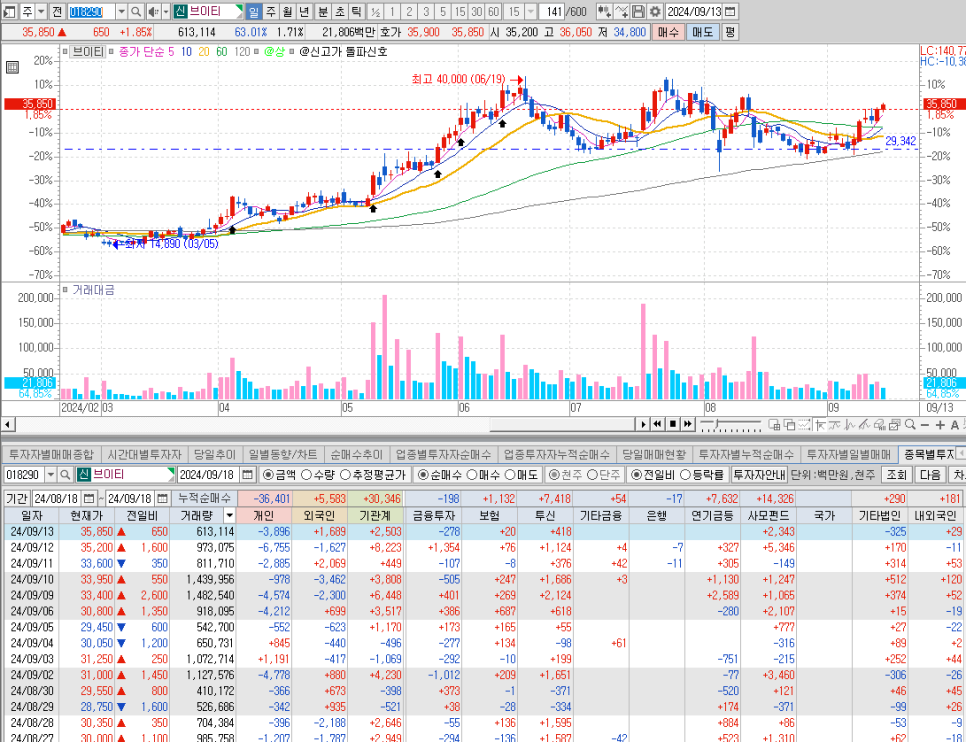Select the 순매수 radio button
Screen dimensions: 966x742
pos(423,475)
